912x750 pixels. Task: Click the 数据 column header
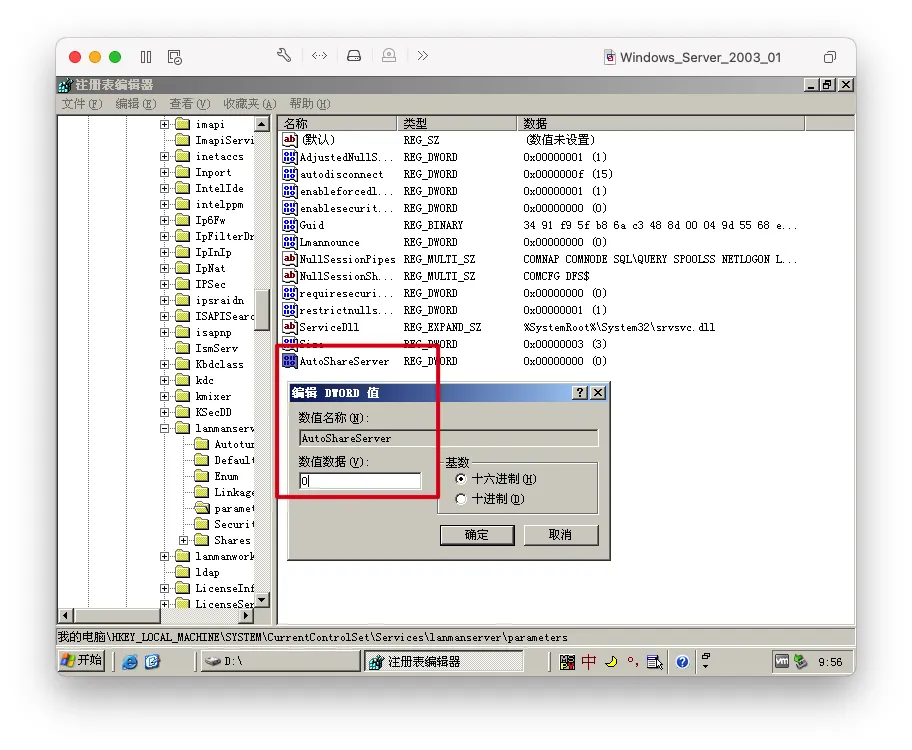coord(661,123)
